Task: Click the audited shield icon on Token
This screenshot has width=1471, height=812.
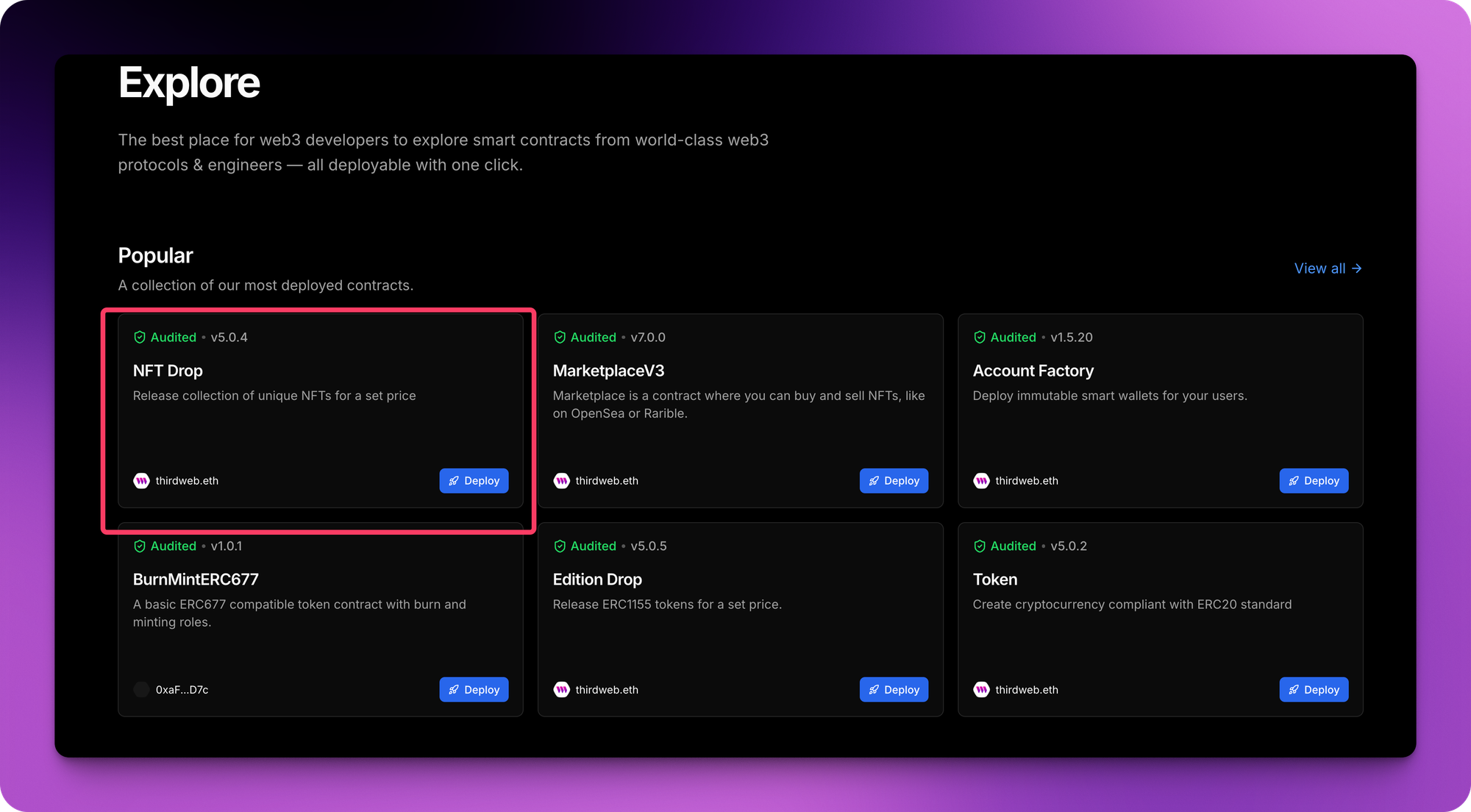Action: [980, 546]
